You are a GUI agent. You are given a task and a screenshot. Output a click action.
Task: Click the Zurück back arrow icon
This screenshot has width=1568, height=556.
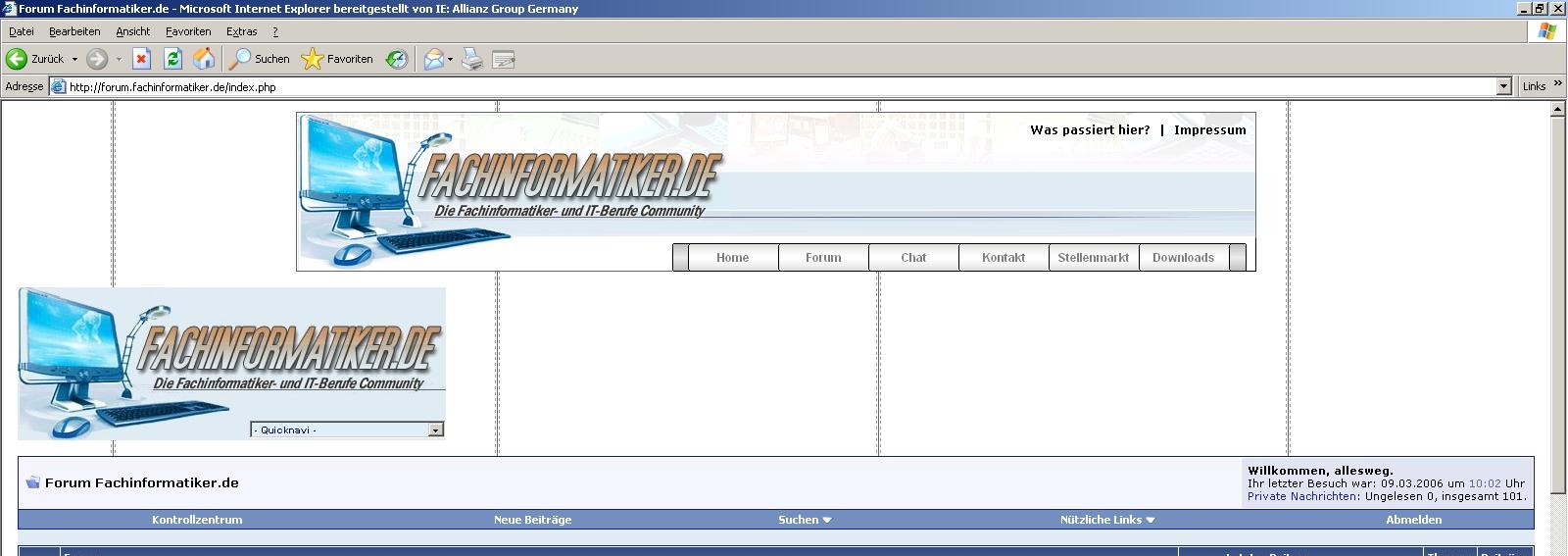point(17,59)
